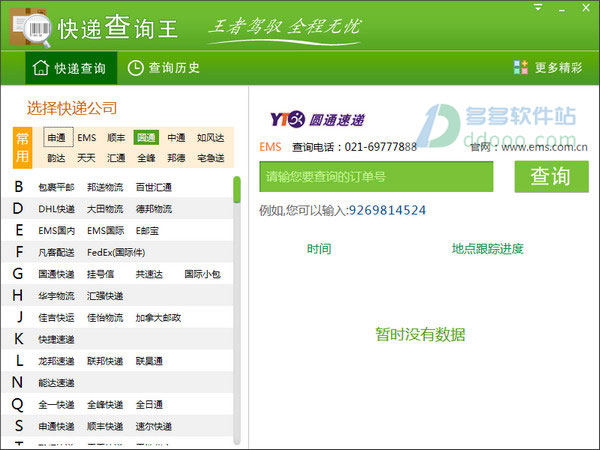Switch to the 查询历史 tab
The width and height of the screenshot is (600, 450).
(163, 68)
